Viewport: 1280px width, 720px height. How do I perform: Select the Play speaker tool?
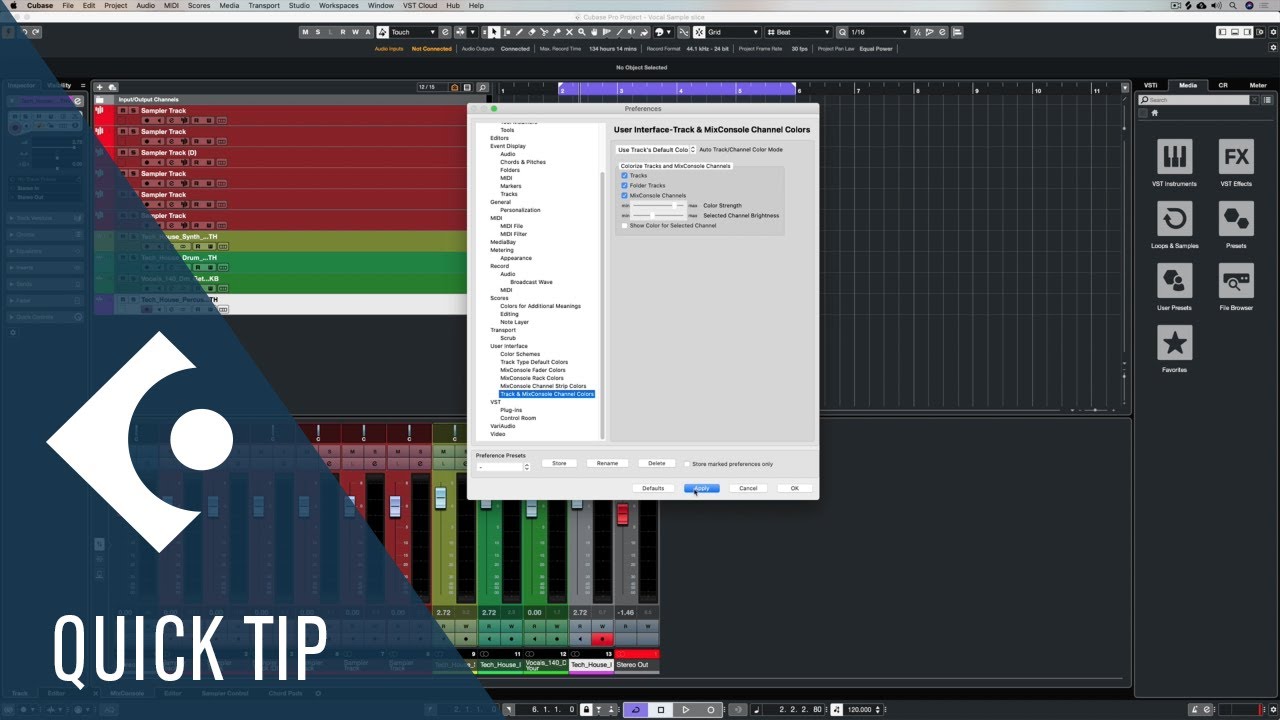coord(631,32)
